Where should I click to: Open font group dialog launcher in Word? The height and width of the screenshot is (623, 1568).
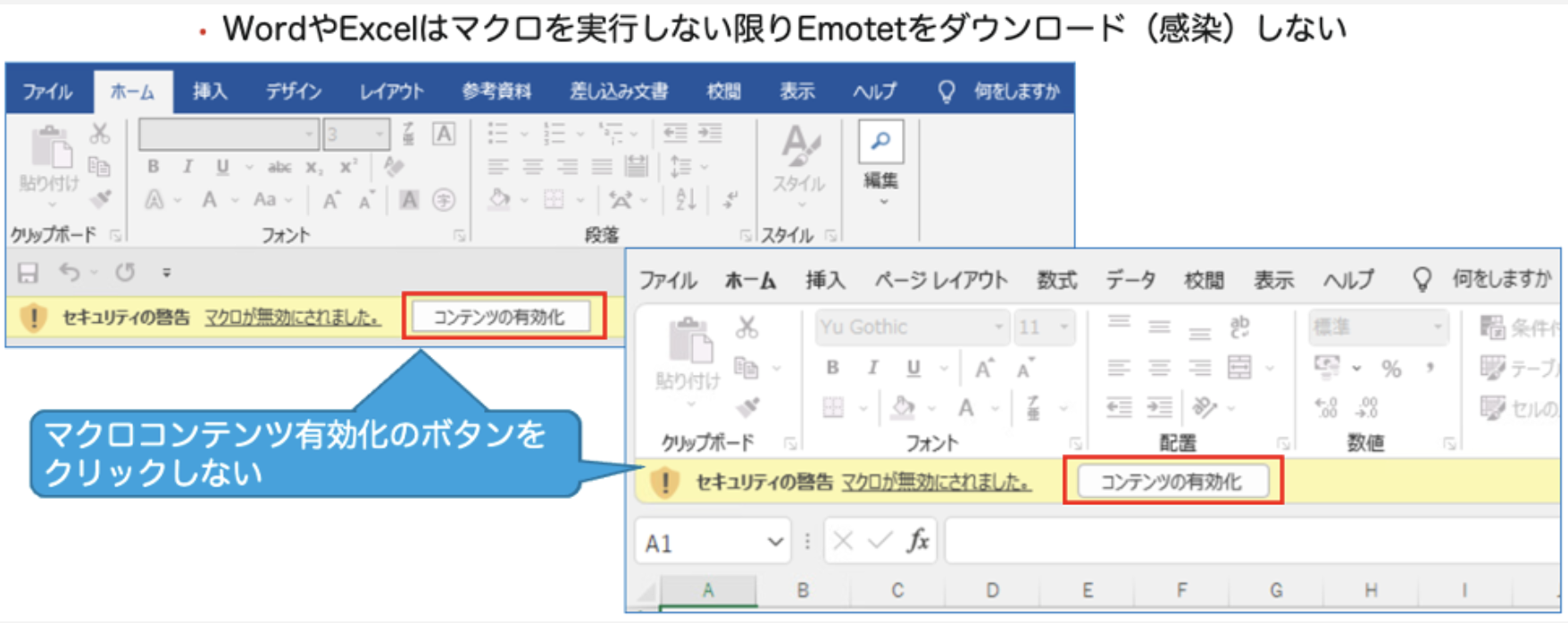[x=459, y=236]
